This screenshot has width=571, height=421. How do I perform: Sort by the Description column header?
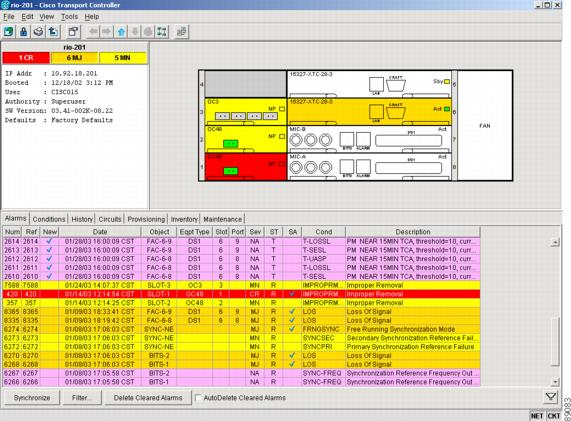pos(413,232)
